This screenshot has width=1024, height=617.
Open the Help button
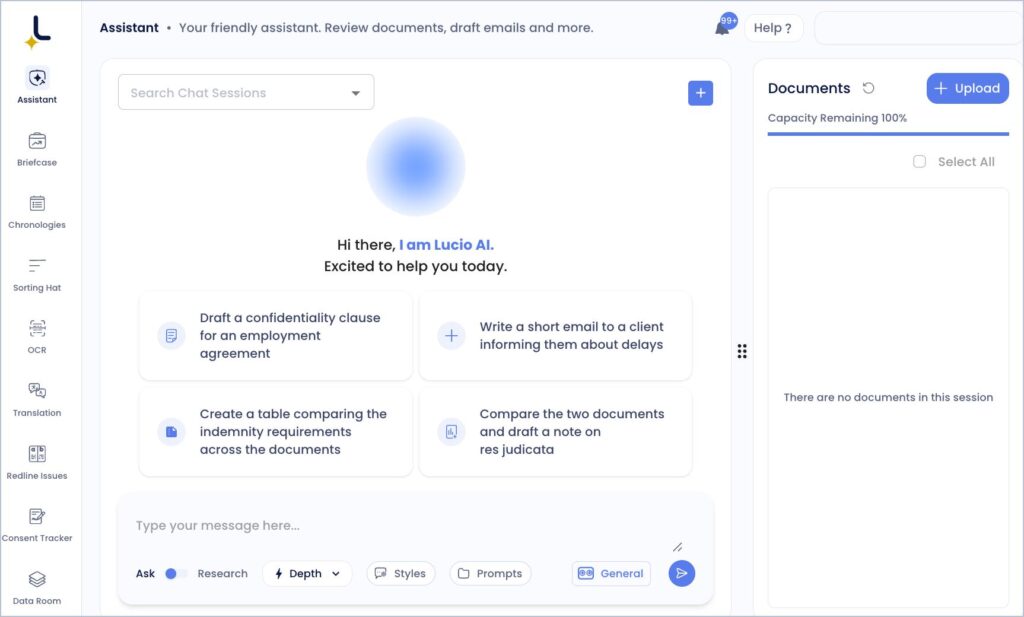pos(773,28)
